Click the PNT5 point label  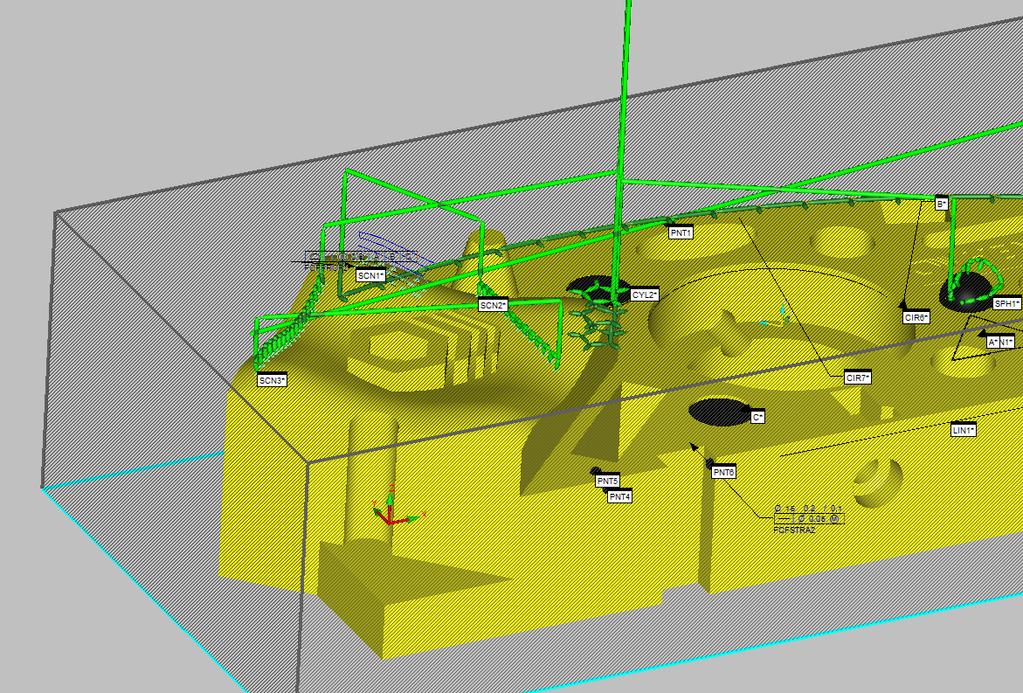pos(607,481)
